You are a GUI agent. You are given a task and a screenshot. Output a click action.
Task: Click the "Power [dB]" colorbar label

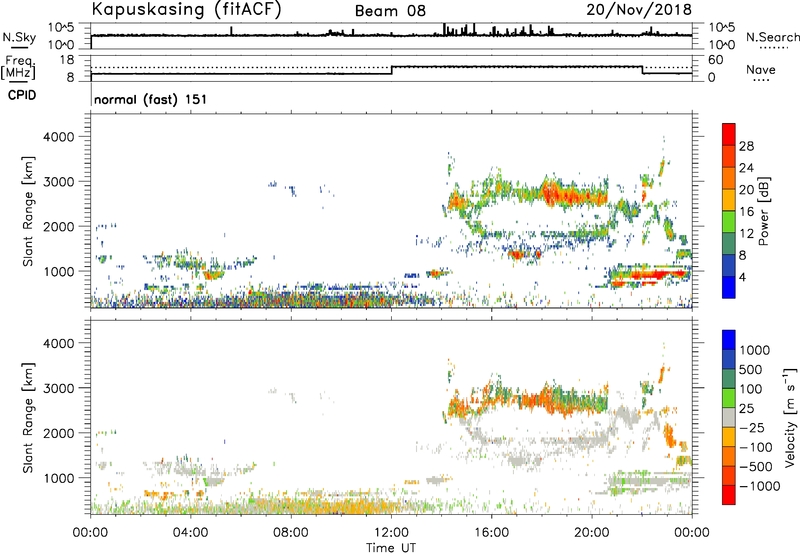tap(764, 211)
